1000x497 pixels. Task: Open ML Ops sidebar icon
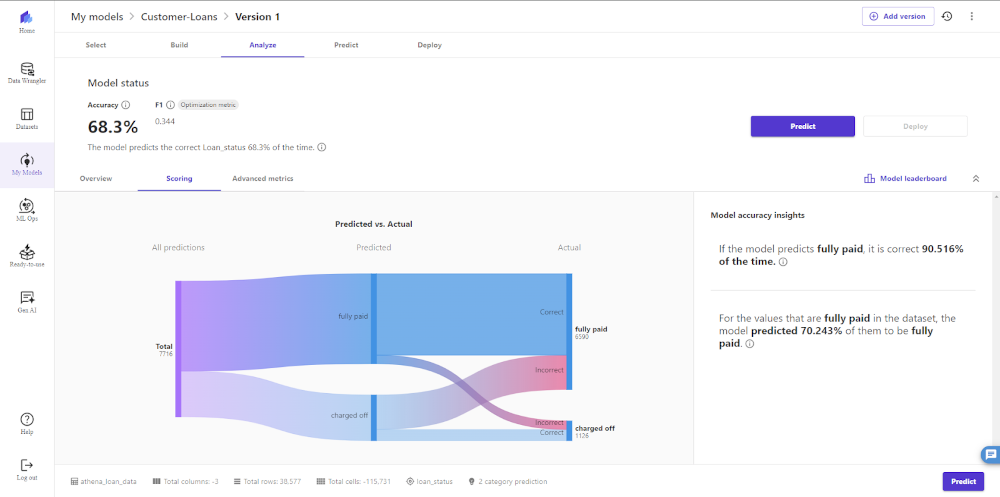[x=27, y=208]
